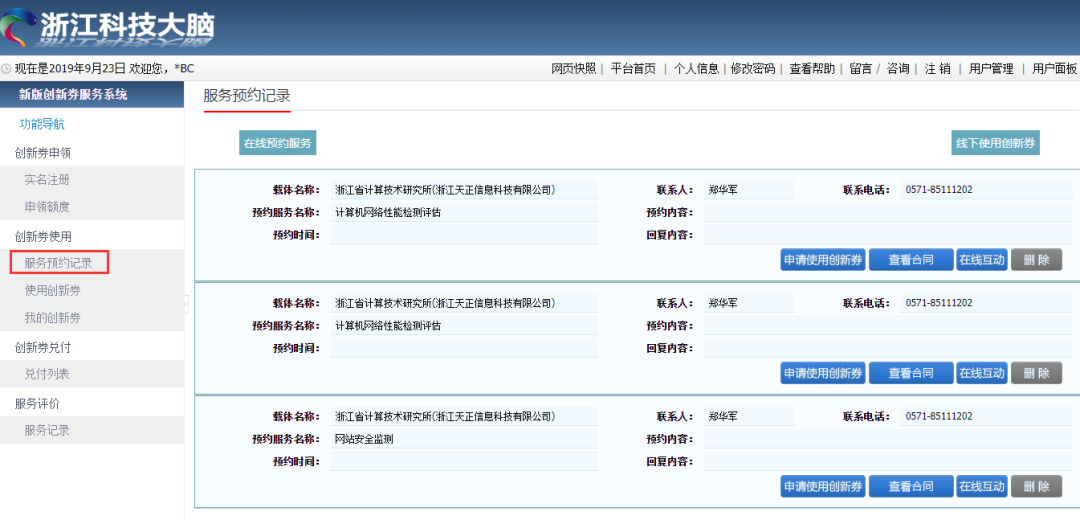Image resolution: width=1080 pixels, height=520 pixels.
Task: Click 查看合同 for 网站安全监测 record
Action: [x=911, y=486]
